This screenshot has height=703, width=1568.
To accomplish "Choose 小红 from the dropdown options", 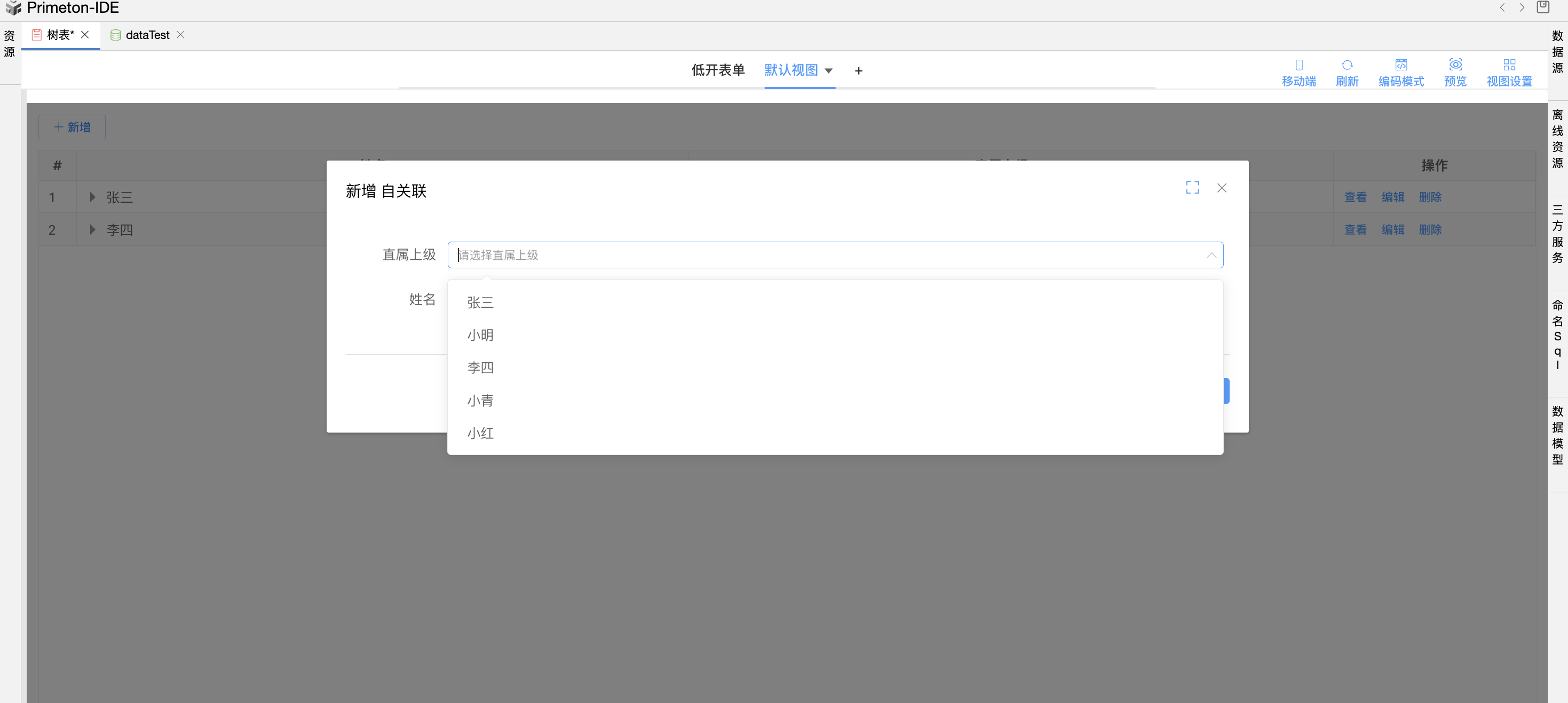I will click(480, 433).
